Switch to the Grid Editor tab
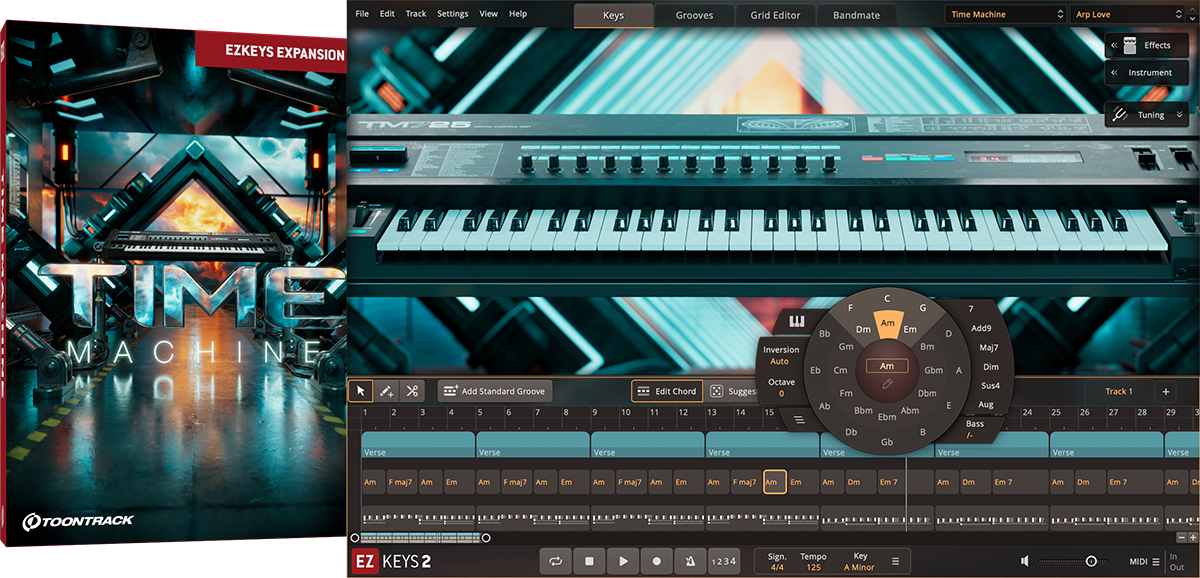 tap(776, 15)
